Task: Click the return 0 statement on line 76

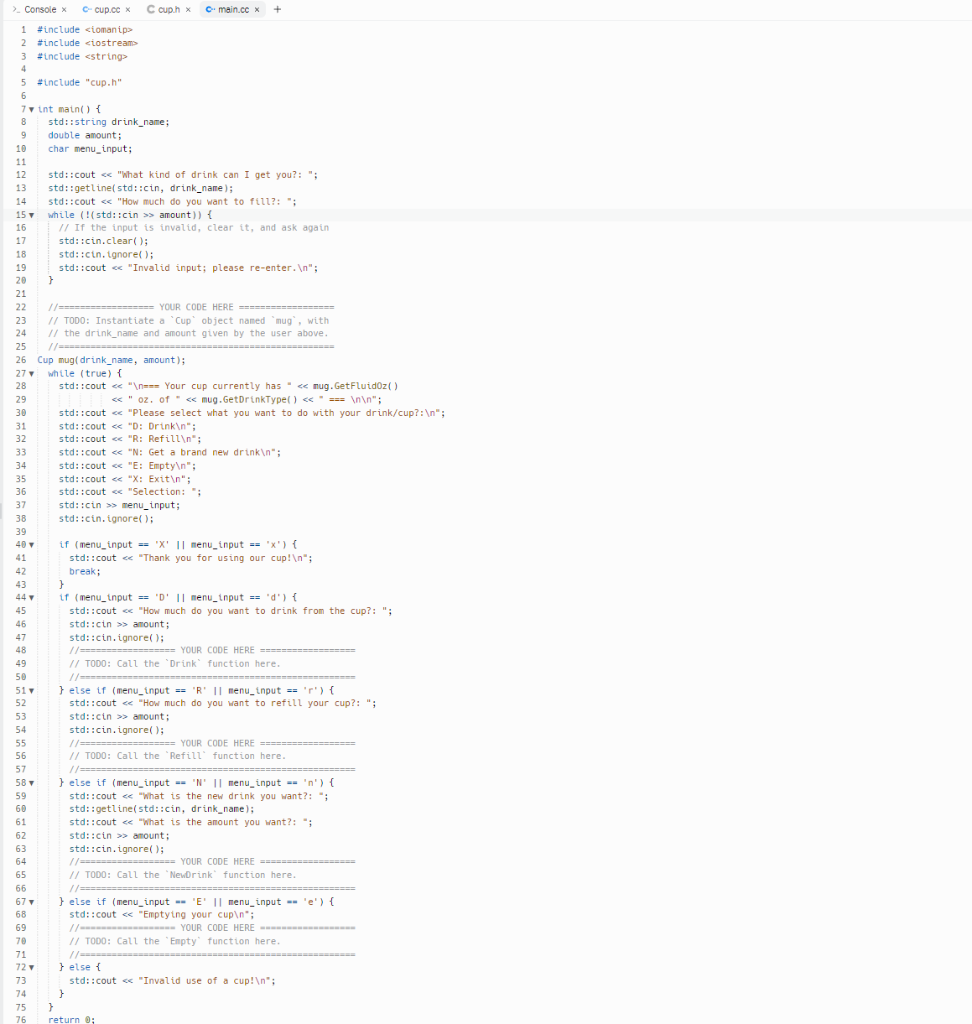Action: 73,1018
